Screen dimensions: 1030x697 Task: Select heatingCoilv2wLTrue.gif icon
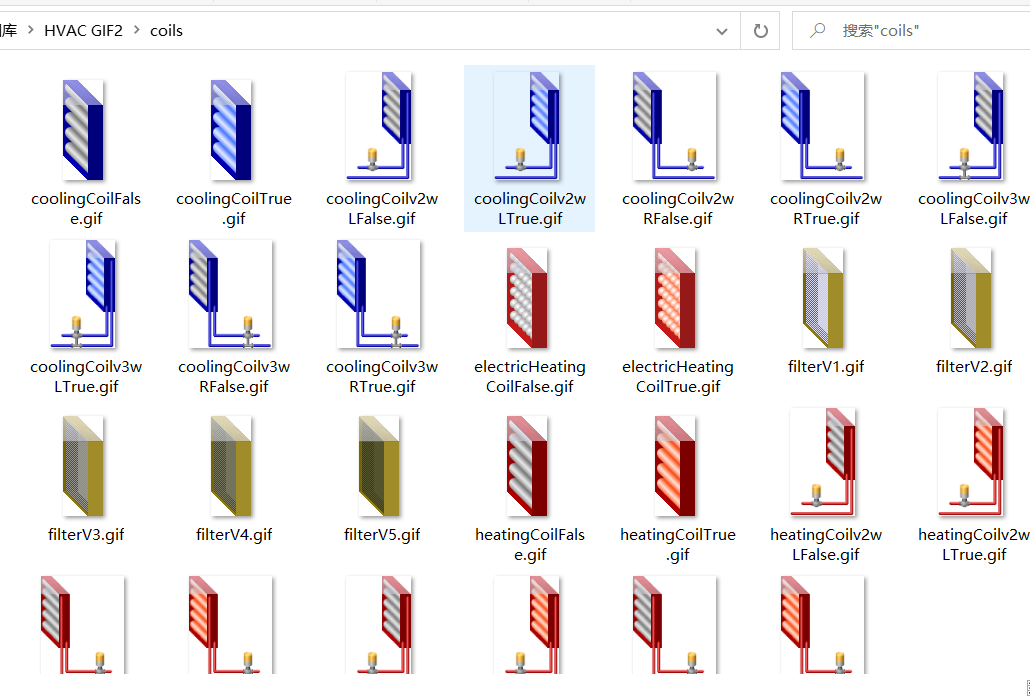971,462
